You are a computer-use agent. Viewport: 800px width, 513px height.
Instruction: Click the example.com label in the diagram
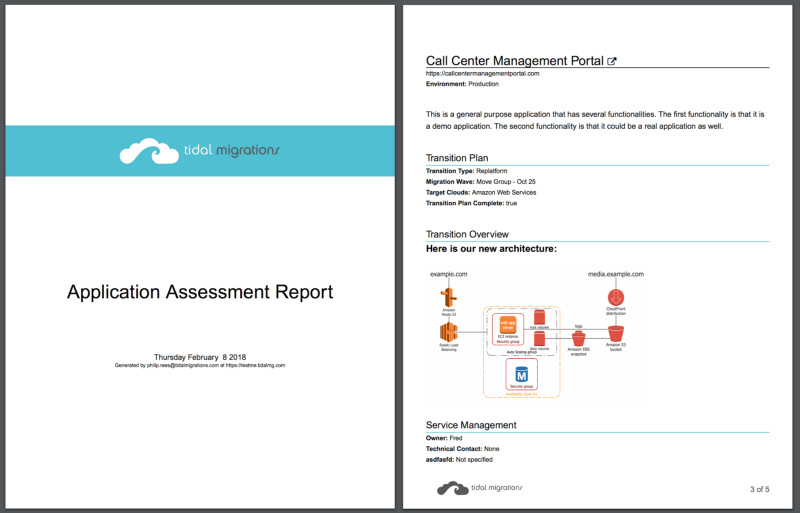click(x=448, y=274)
